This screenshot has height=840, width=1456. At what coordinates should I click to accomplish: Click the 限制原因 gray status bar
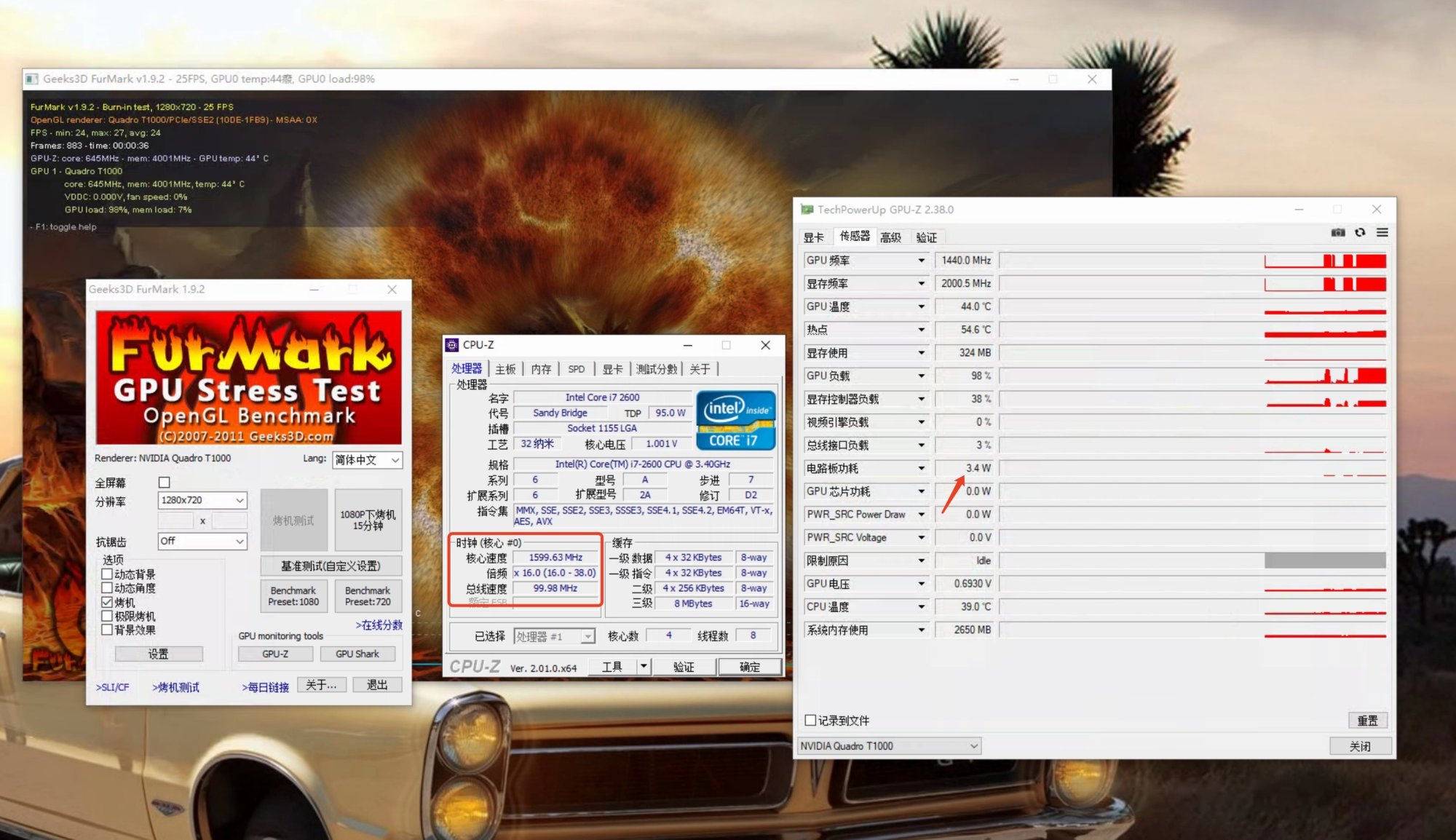pos(1325,560)
